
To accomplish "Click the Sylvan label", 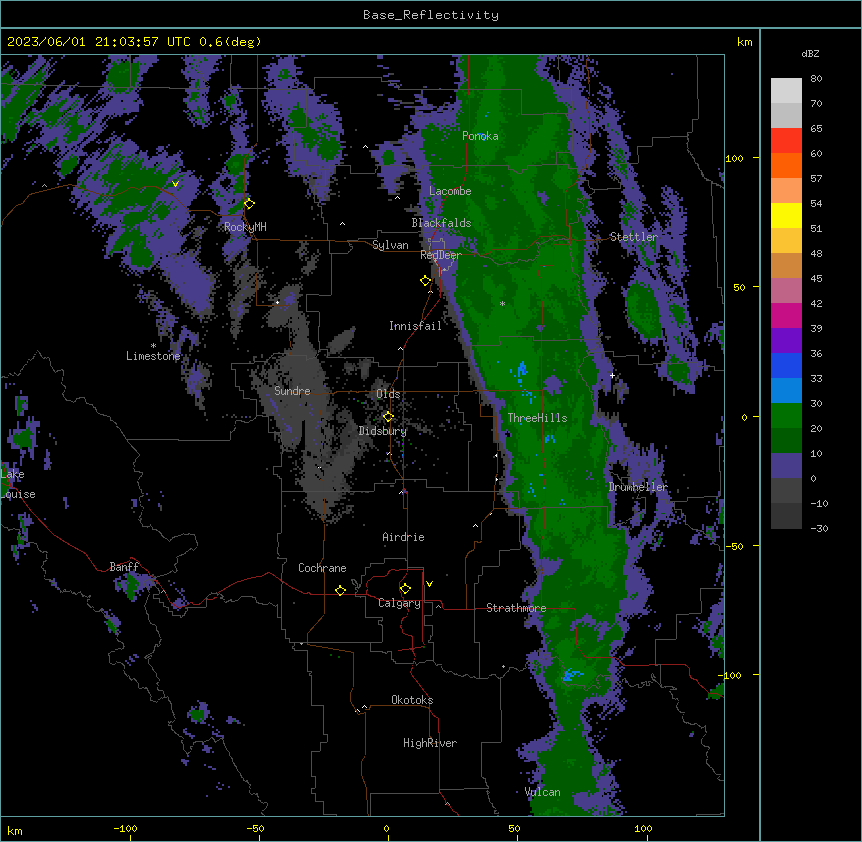I will [x=390, y=245].
